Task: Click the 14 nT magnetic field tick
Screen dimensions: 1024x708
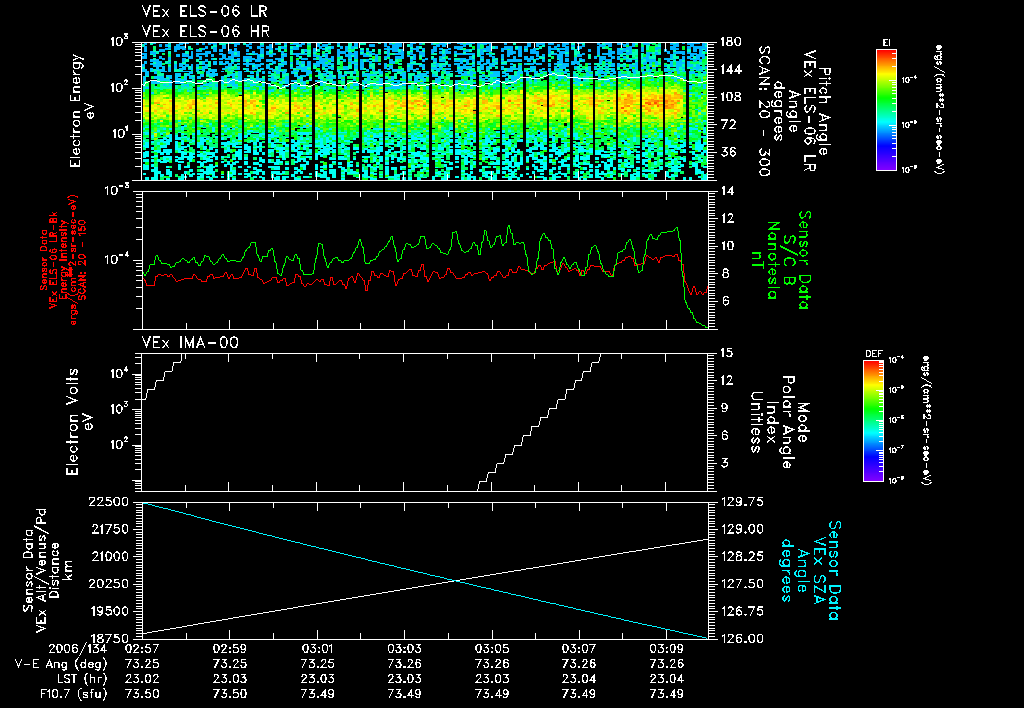Action: point(727,191)
